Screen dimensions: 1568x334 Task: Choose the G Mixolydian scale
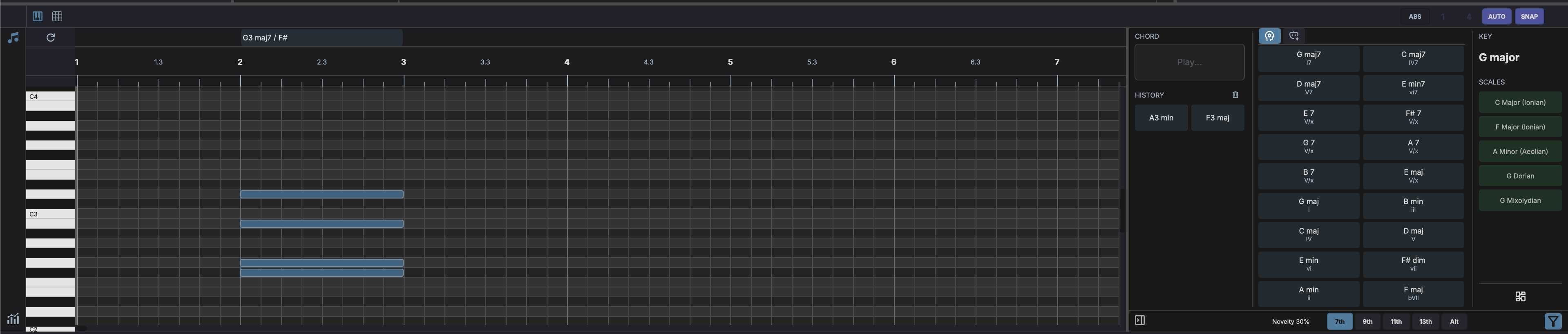click(1520, 200)
